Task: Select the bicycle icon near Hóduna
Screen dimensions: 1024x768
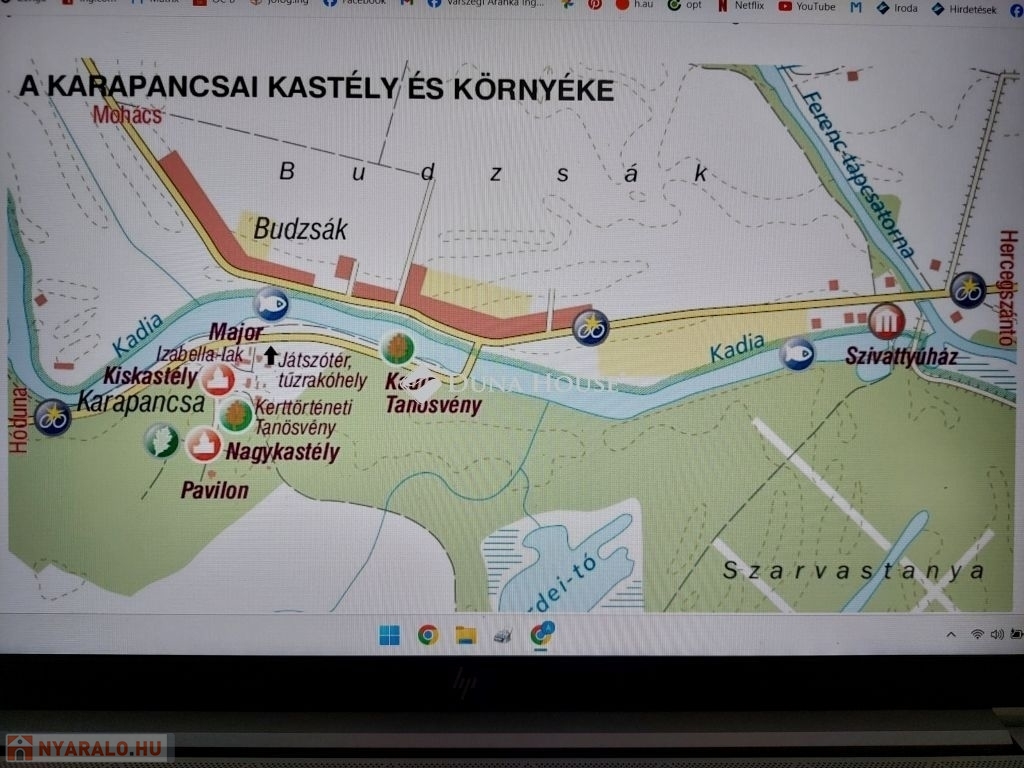Action: click(x=51, y=416)
